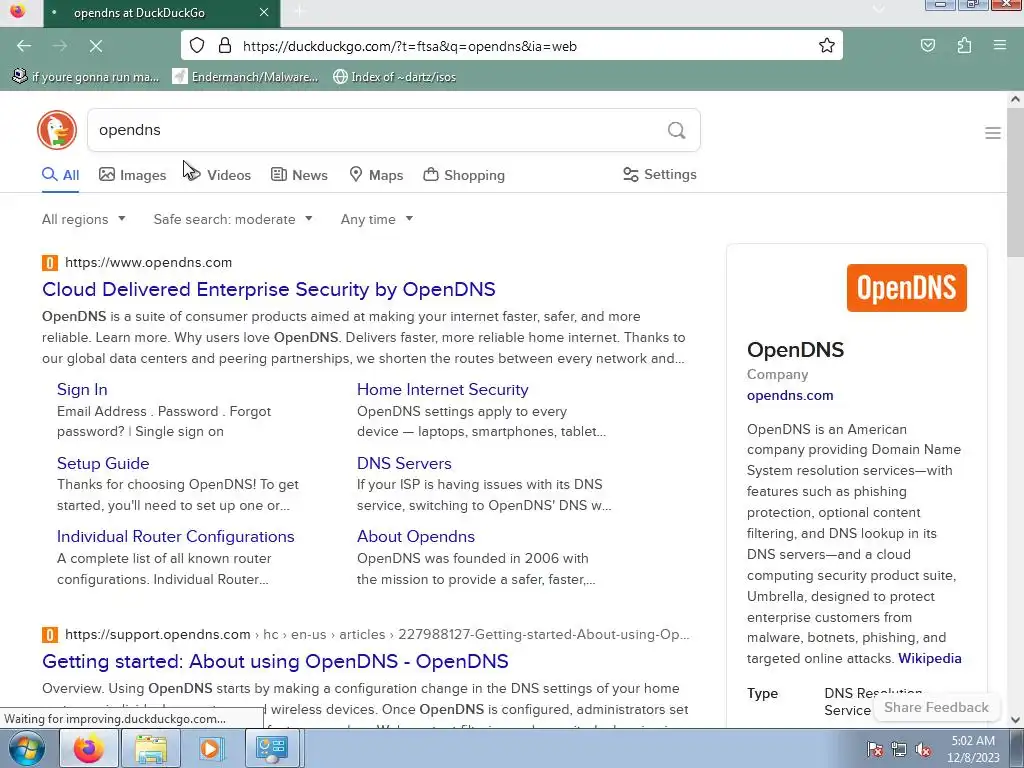
Task: Click the network tray icon
Action: coord(899,750)
